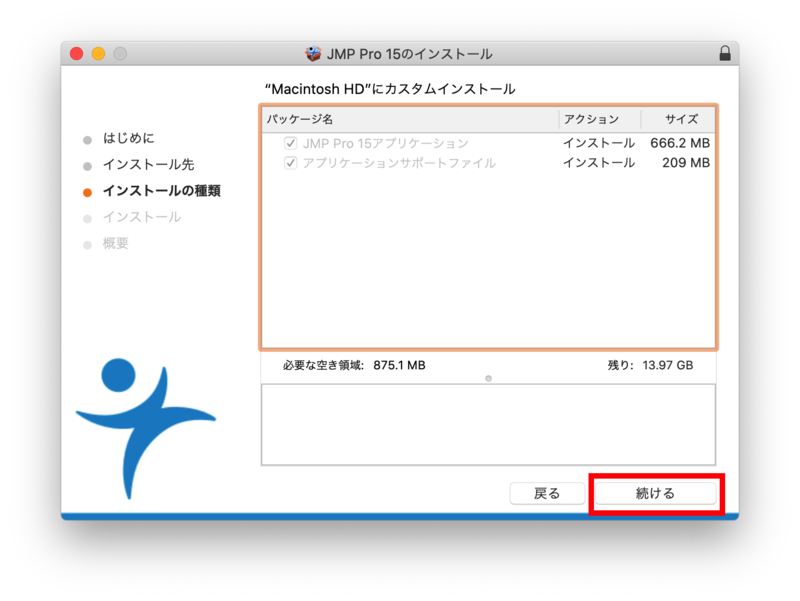The width and height of the screenshot is (800, 601).
Task: Click the 209 MB size value
Action: click(686, 163)
